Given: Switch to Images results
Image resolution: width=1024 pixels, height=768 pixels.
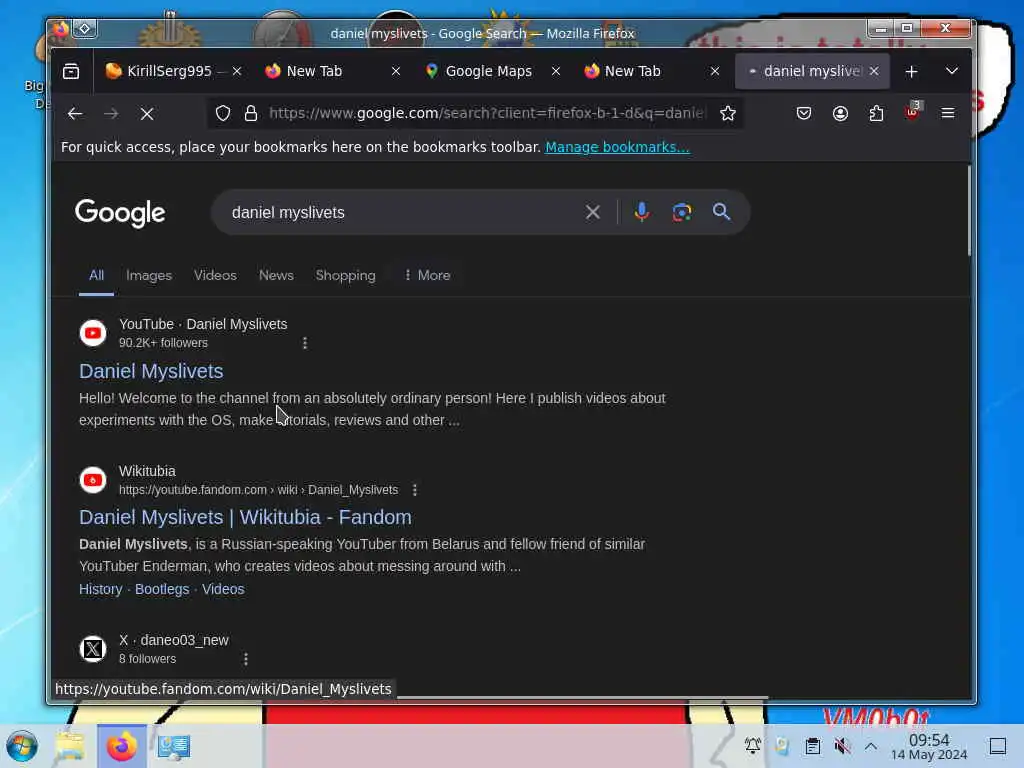Looking at the screenshot, I should [149, 276].
